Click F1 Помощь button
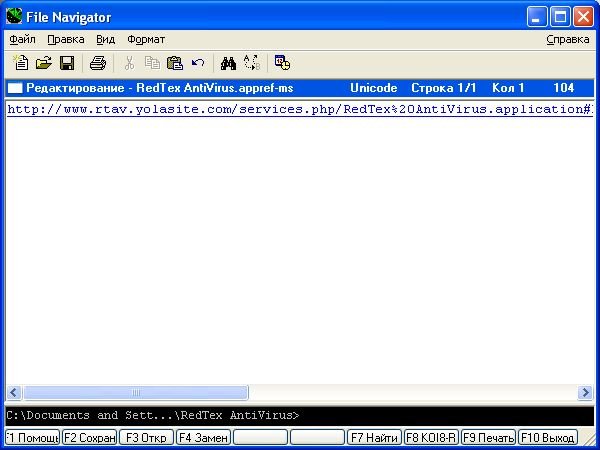 click(x=33, y=437)
